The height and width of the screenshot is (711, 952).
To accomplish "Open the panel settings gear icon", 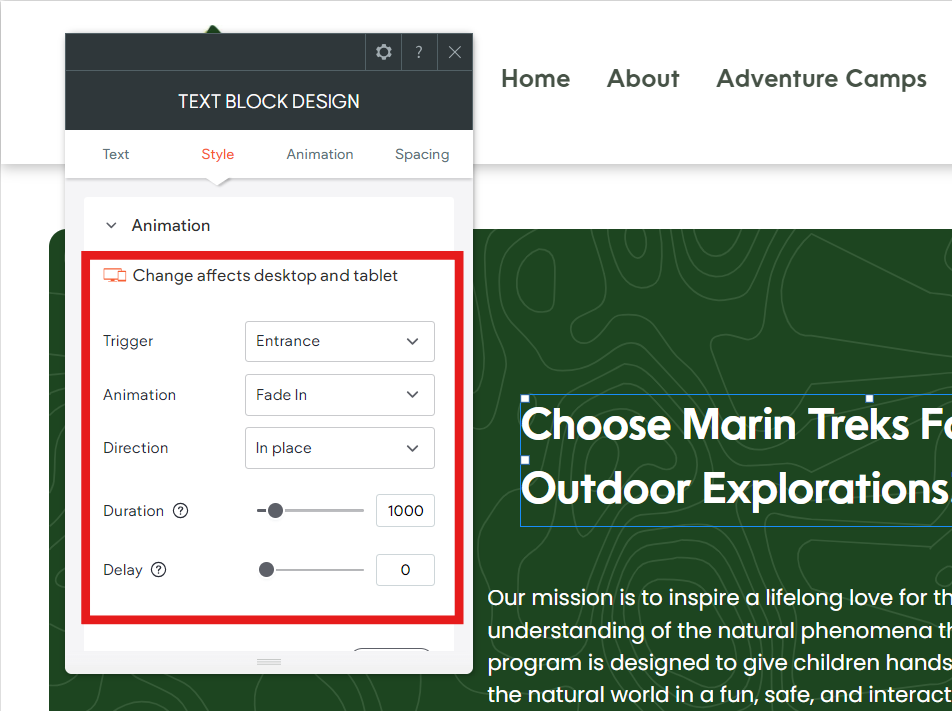I will pos(383,52).
